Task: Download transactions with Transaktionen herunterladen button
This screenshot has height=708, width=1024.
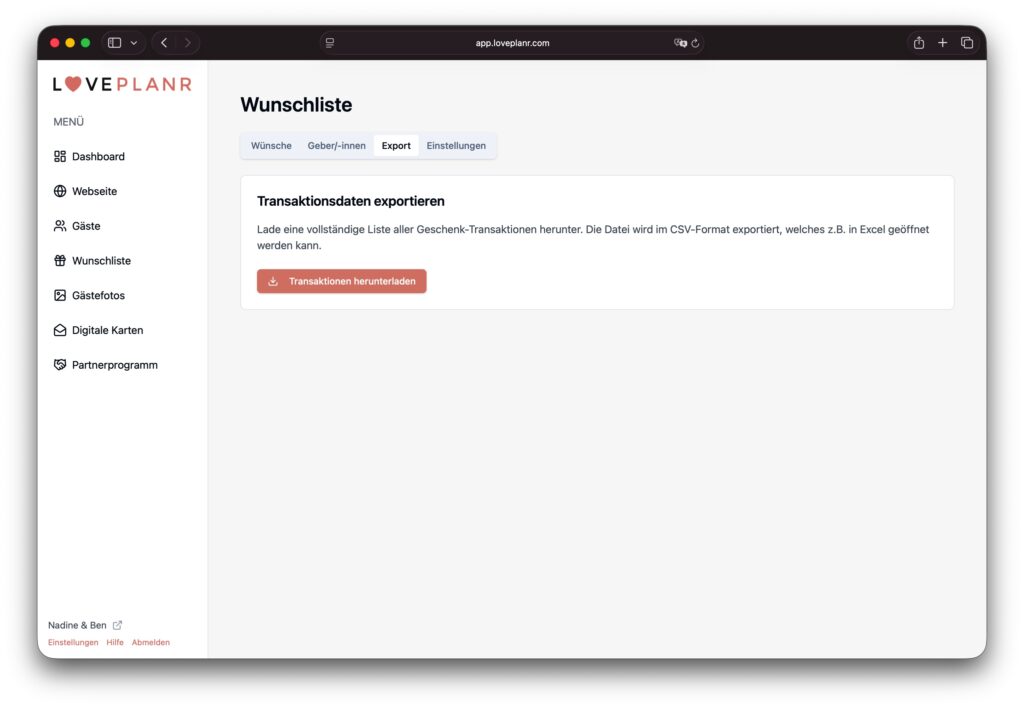Action: pos(341,281)
